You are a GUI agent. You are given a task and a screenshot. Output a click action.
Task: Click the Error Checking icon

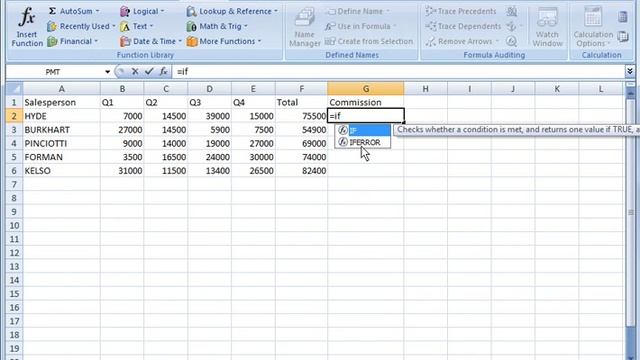tap(511, 26)
